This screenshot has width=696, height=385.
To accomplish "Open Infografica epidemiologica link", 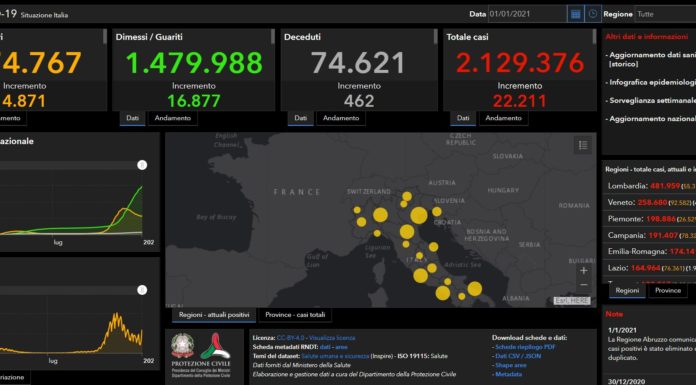I will click(651, 83).
